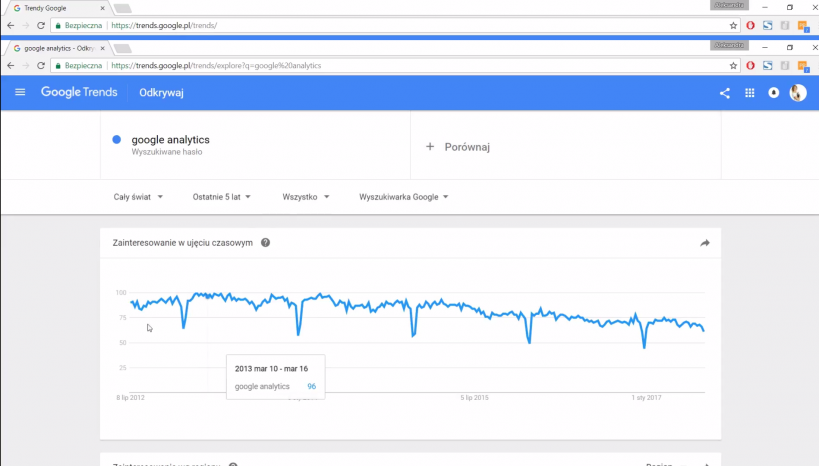Reload the page in back browser window

41,25
